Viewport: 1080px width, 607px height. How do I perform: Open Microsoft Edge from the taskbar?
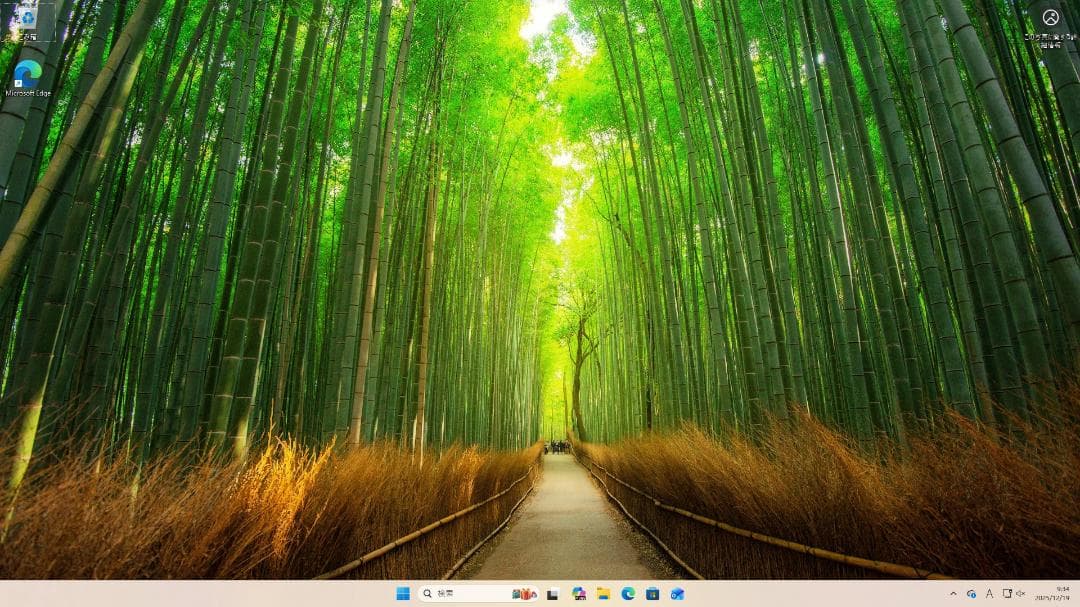point(628,593)
